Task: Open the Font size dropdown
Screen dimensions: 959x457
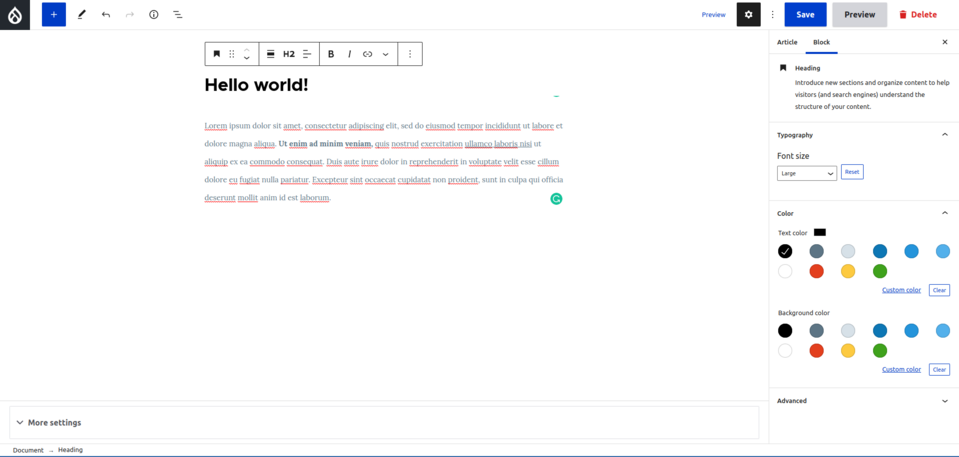Action: click(x=807, y=173)
